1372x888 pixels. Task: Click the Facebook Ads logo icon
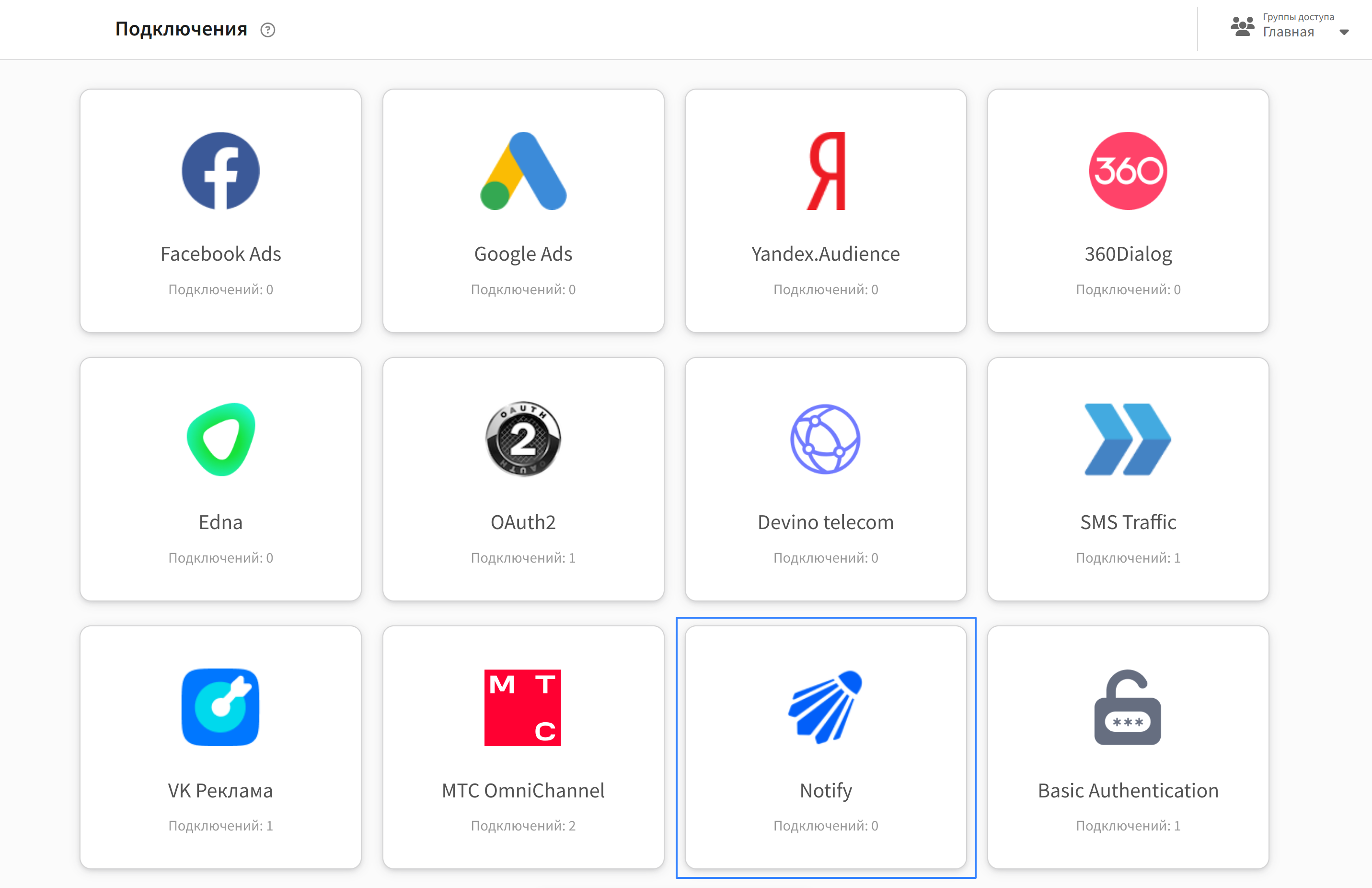220,171
